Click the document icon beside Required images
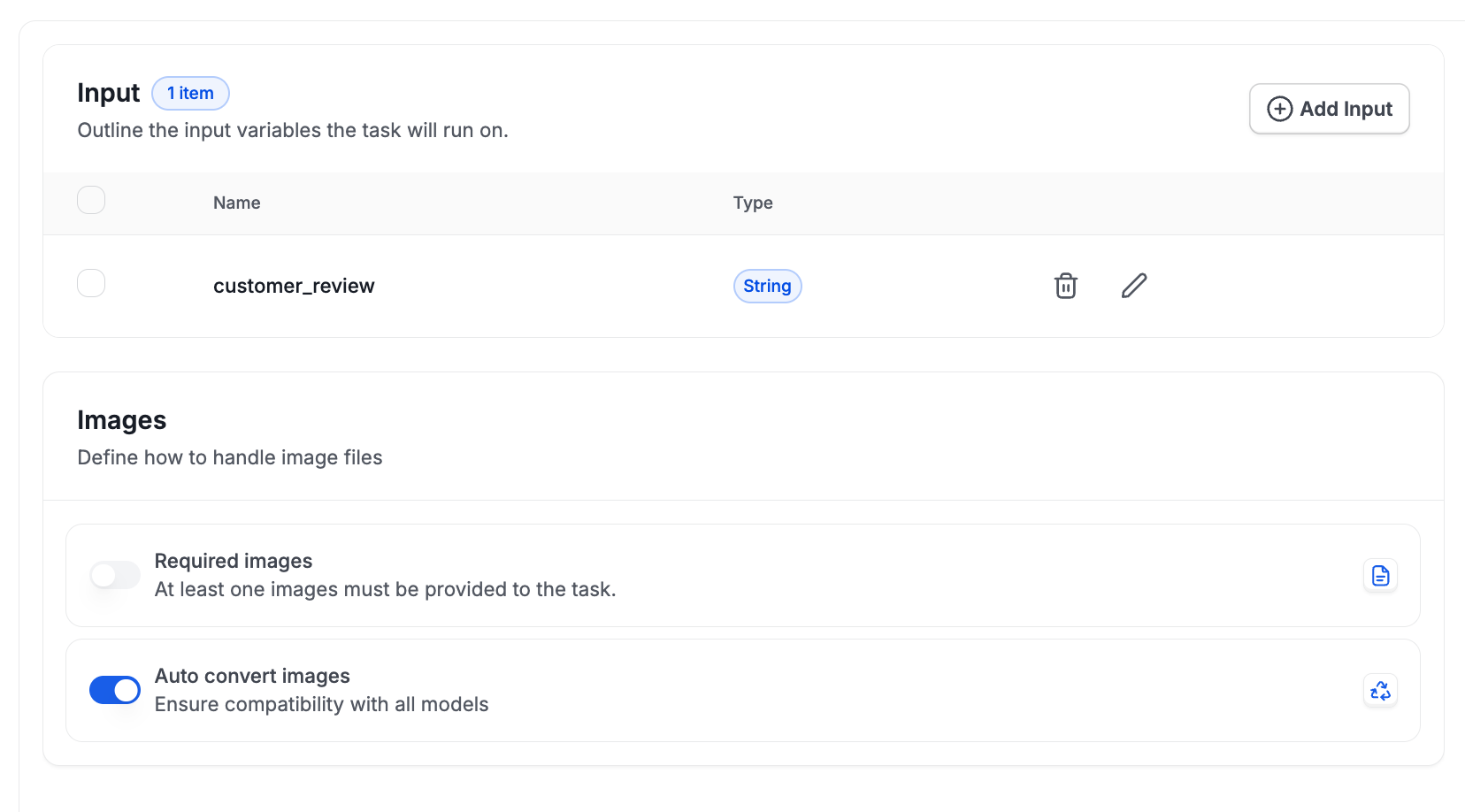The image size is (1465, 812). (x=1379, y=576)
